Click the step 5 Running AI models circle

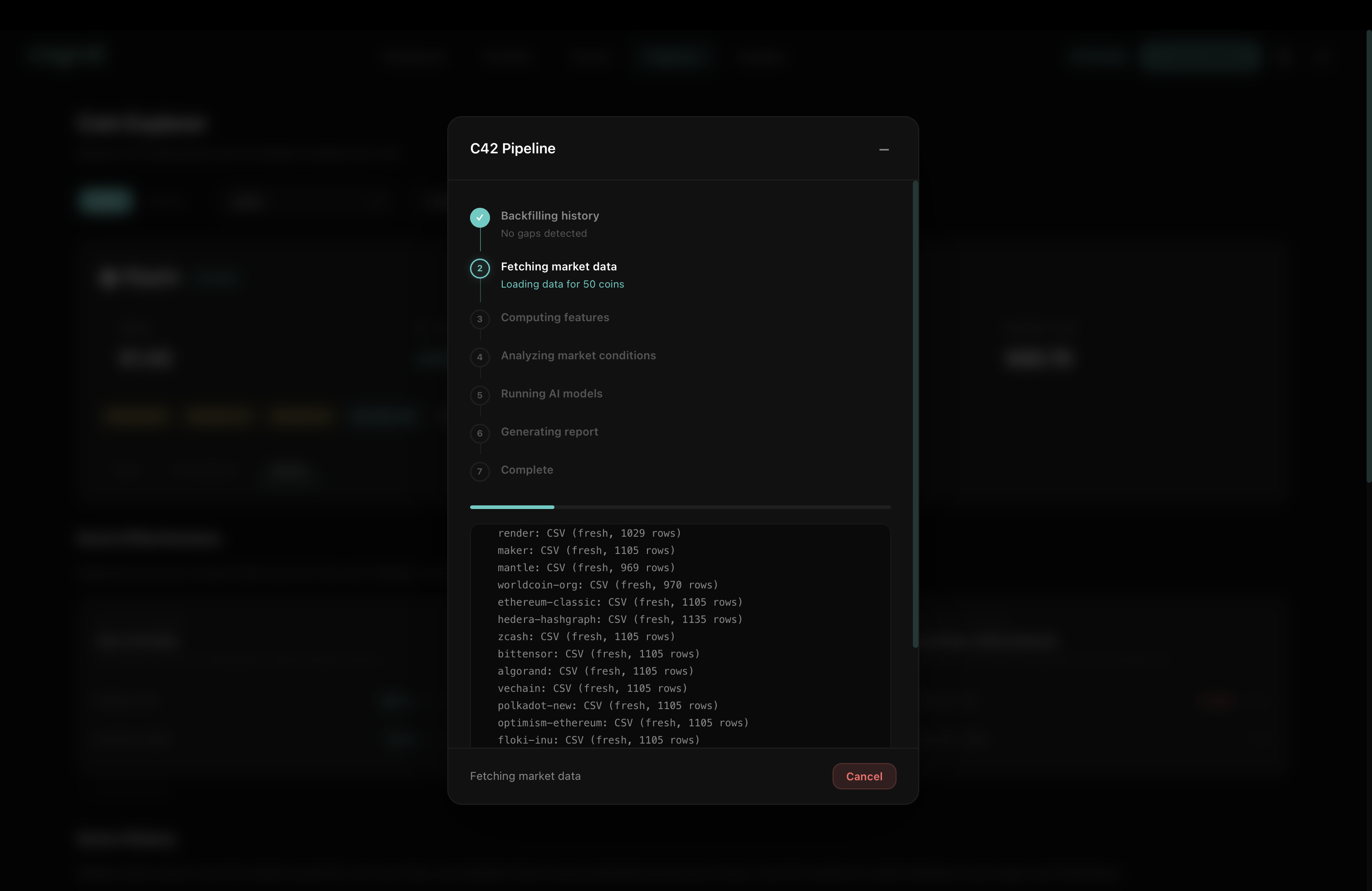click(x=480, y=395)
